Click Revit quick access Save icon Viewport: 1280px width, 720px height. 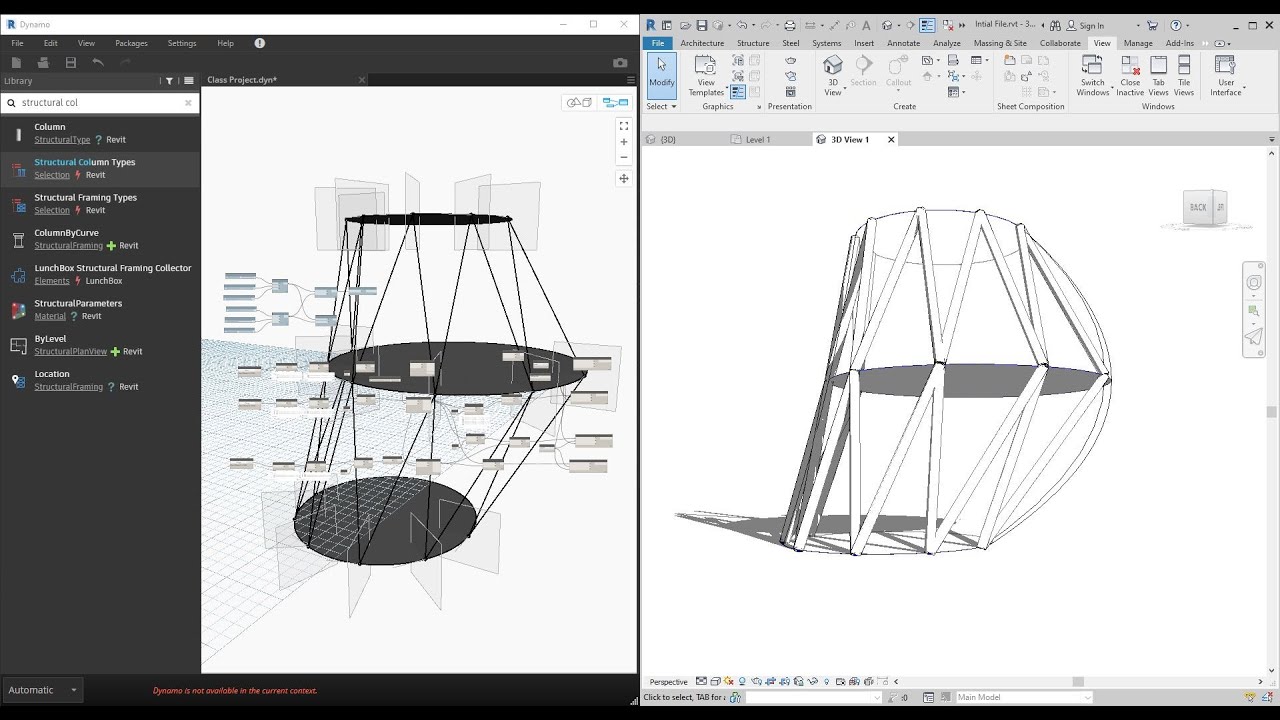(x=701, y=25)
